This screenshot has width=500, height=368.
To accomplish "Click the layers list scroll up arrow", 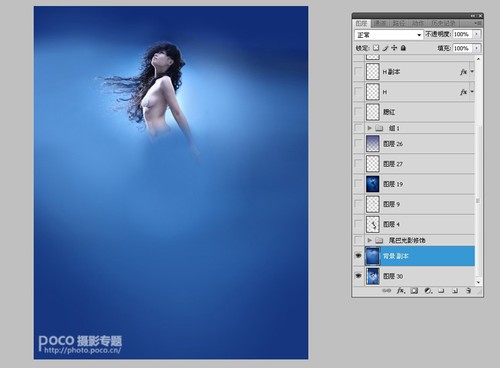I will click(x=478, y=59).
